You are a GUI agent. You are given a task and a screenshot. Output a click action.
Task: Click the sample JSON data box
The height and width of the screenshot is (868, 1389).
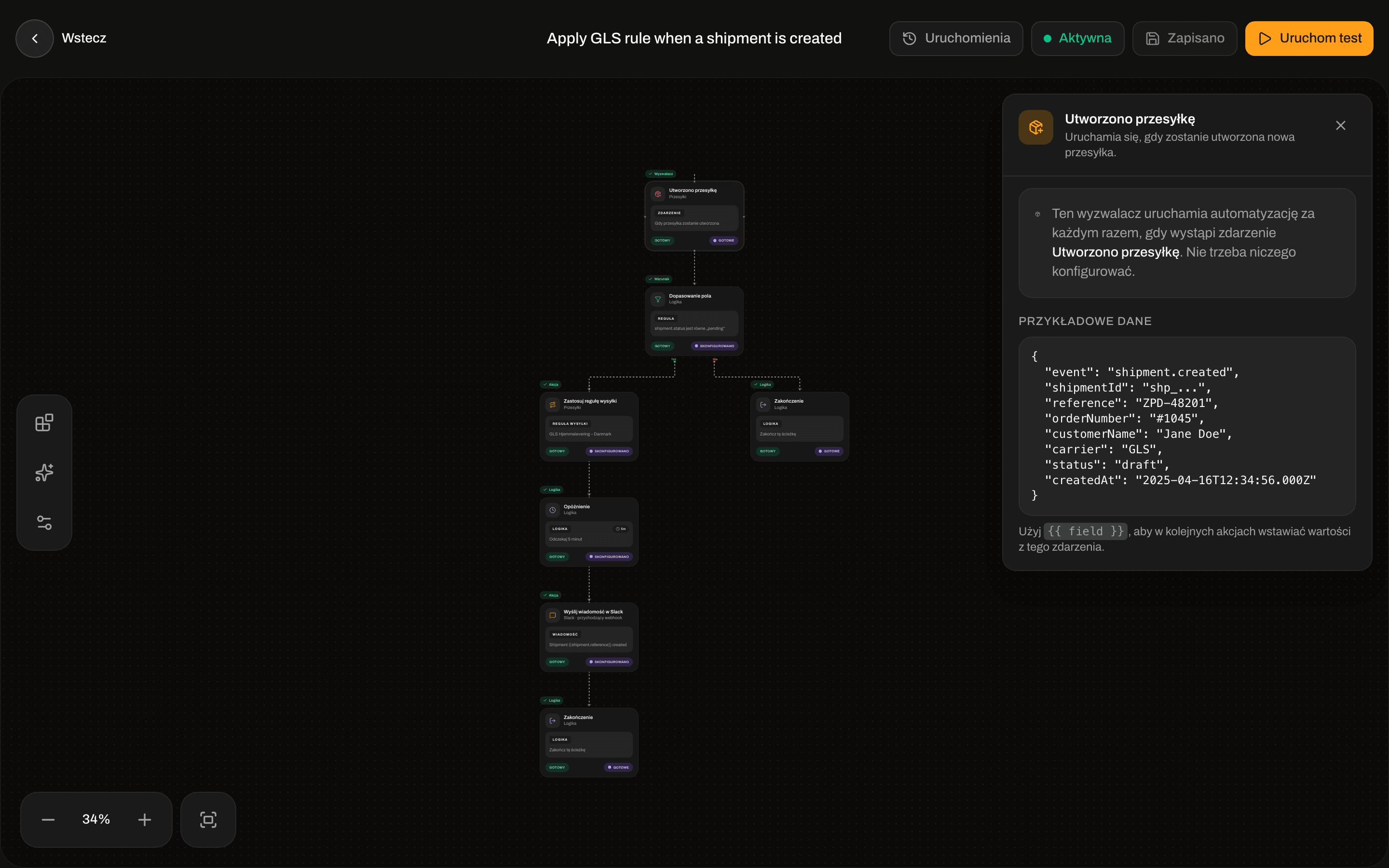click(1186, 426)
